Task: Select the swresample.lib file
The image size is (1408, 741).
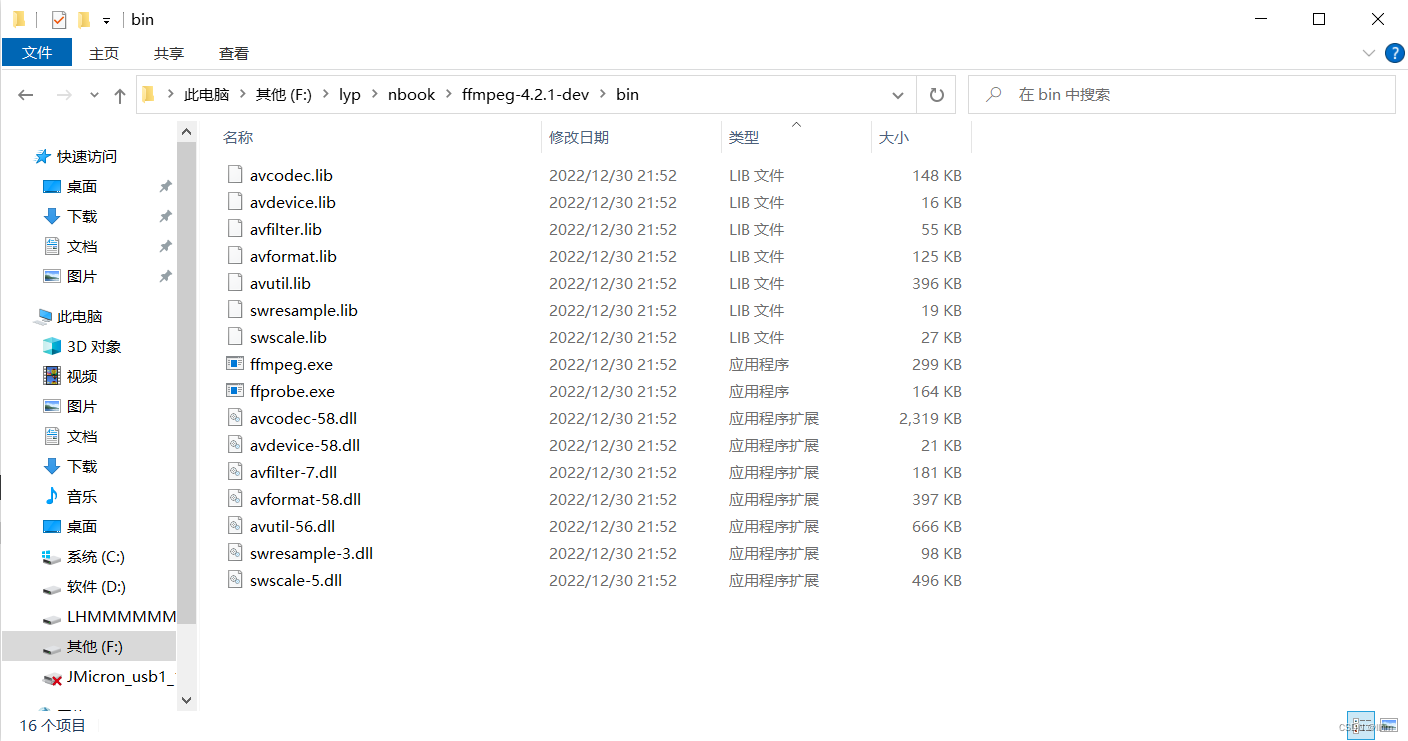Action: click(x=303, y=310)
